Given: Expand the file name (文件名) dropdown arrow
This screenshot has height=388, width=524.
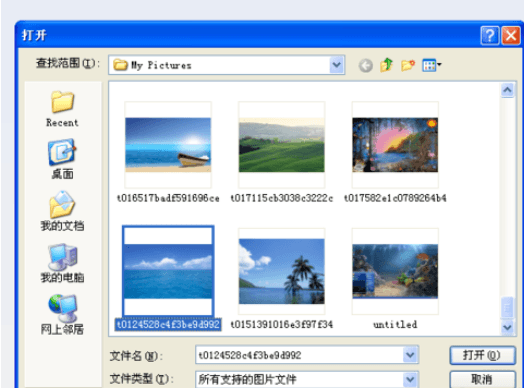Looking at the screenshot, I should coord(410,355).
